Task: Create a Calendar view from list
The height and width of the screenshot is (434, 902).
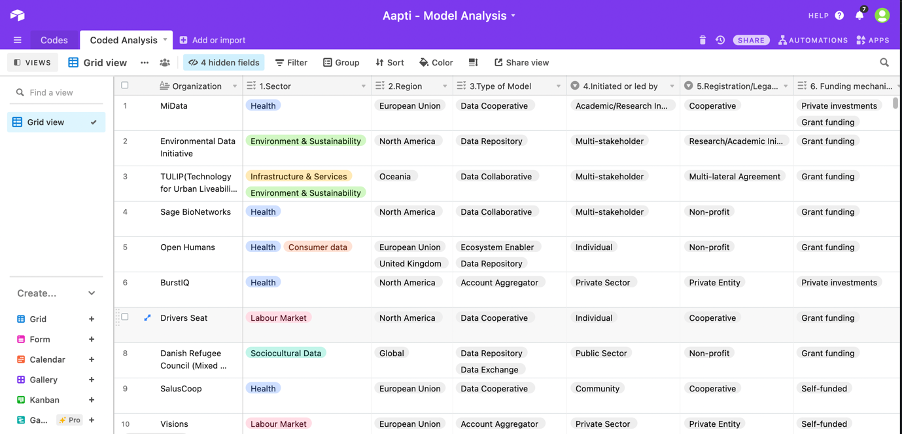Action: (47, 359)
